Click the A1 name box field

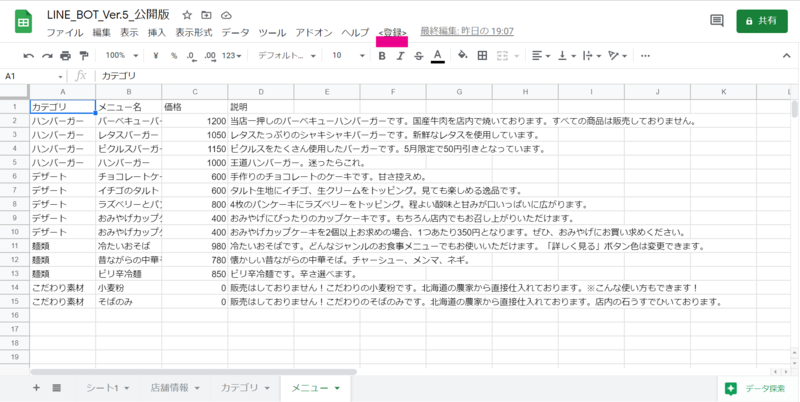pos(33,77)
